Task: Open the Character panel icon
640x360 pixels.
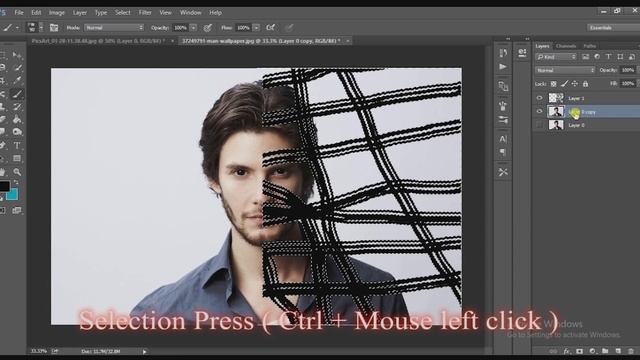Action: 503,139
